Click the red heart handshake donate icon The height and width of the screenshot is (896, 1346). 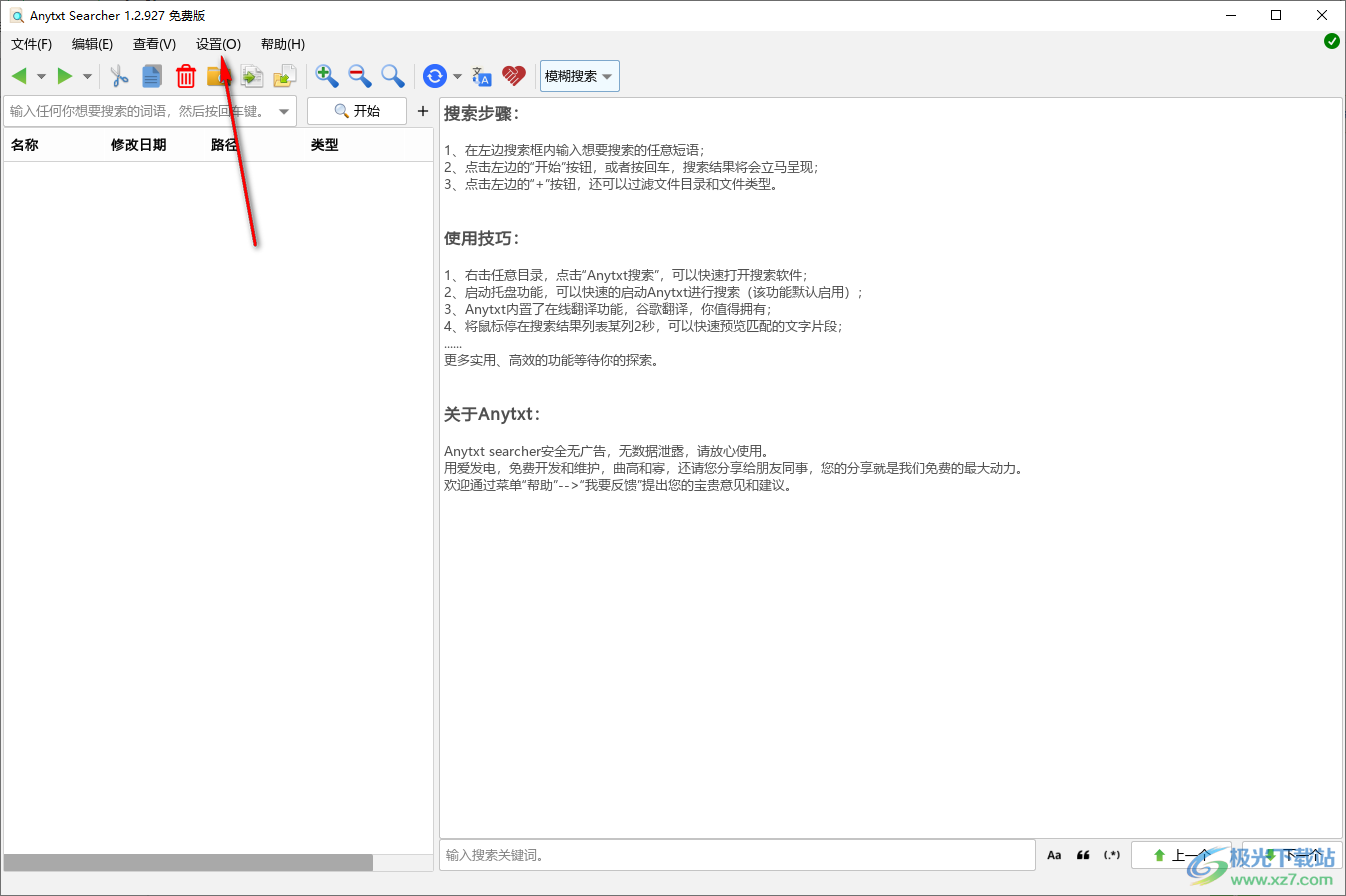514,76
